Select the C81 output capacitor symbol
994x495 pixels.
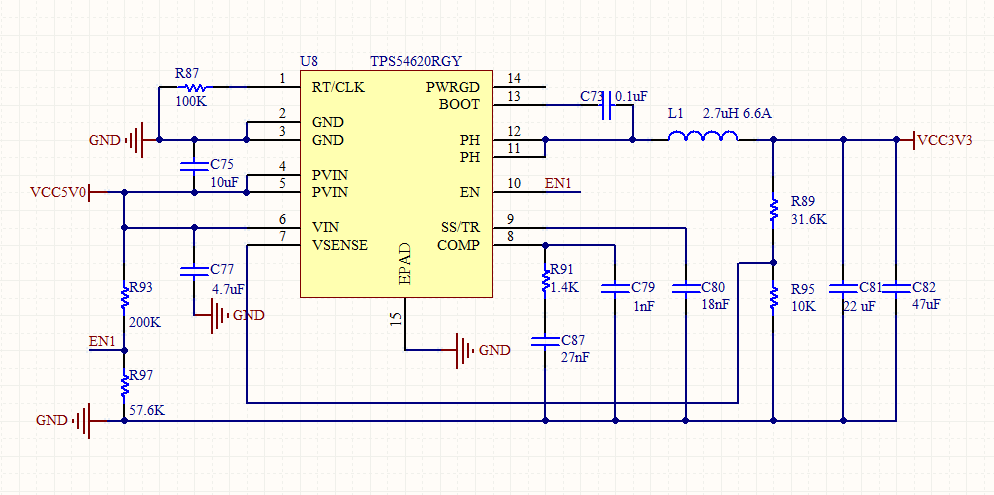pyautogui.click(x=843, y=288)
